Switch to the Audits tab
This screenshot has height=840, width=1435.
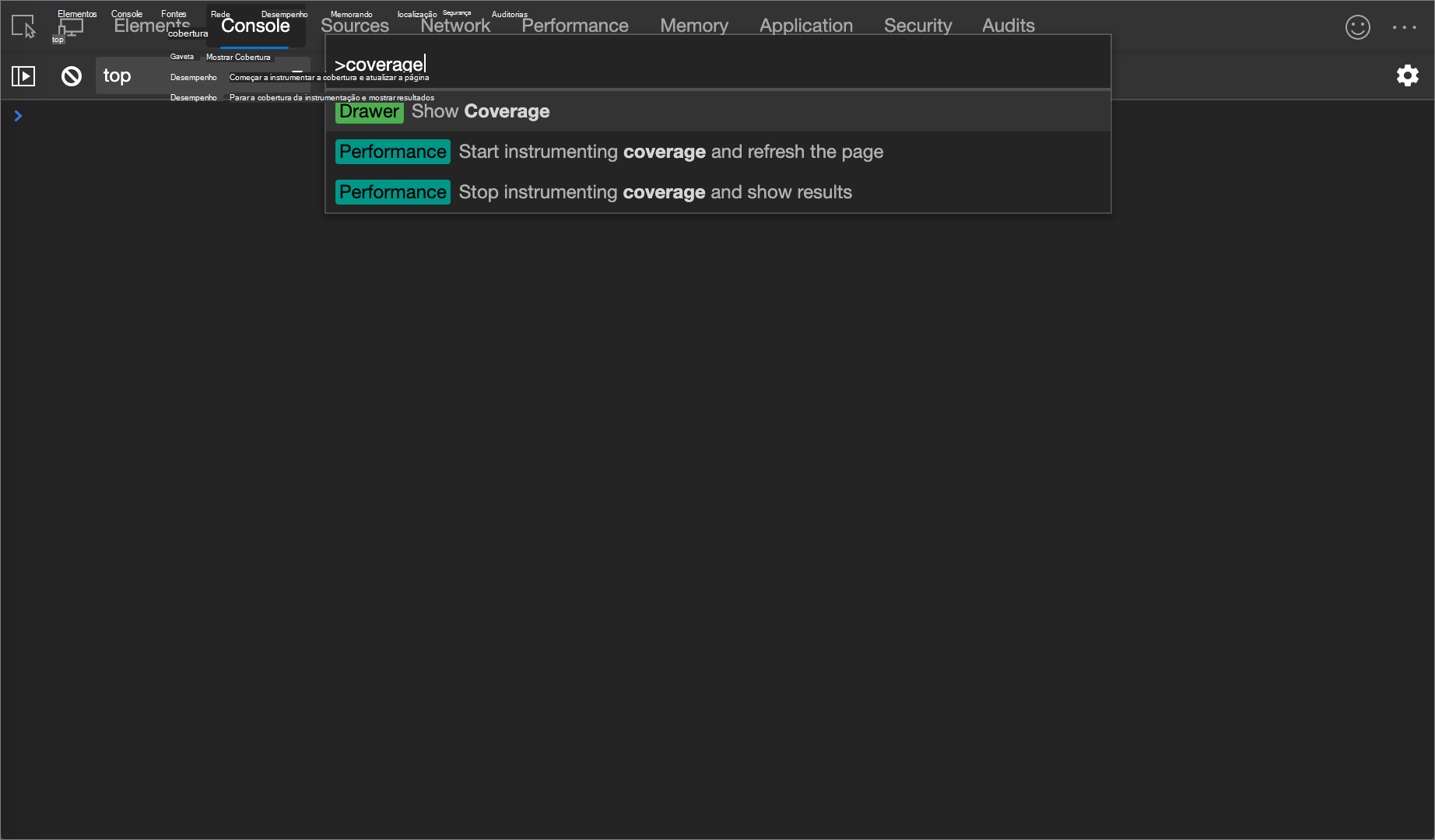[x=1008, y=26]
